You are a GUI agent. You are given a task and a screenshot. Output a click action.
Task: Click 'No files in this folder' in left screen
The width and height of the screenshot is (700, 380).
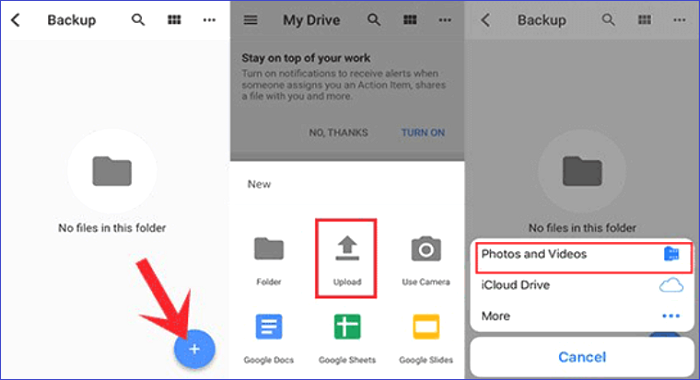coord(112,228)
